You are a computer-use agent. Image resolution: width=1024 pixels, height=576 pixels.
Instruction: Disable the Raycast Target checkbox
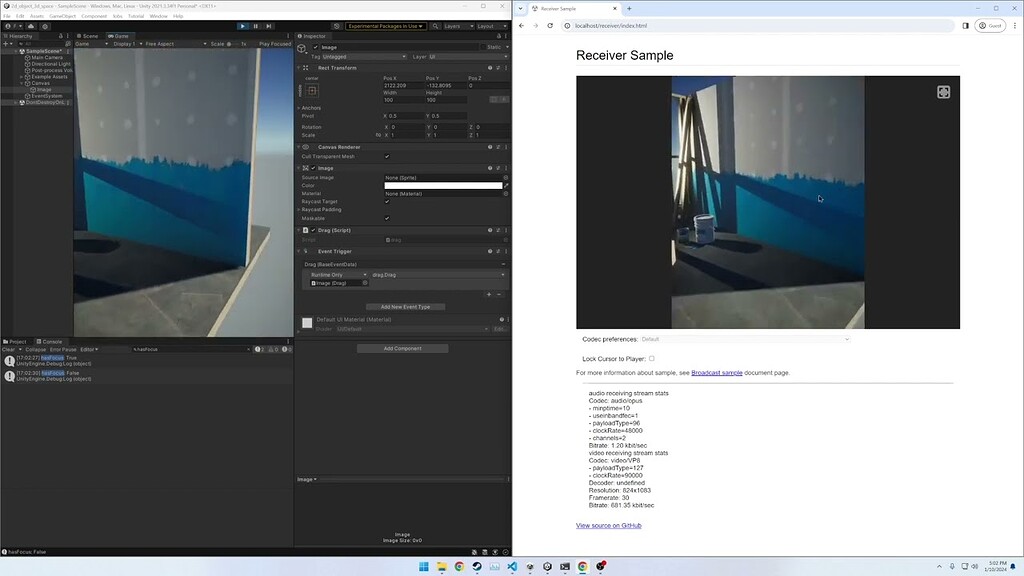coord(387,201)
